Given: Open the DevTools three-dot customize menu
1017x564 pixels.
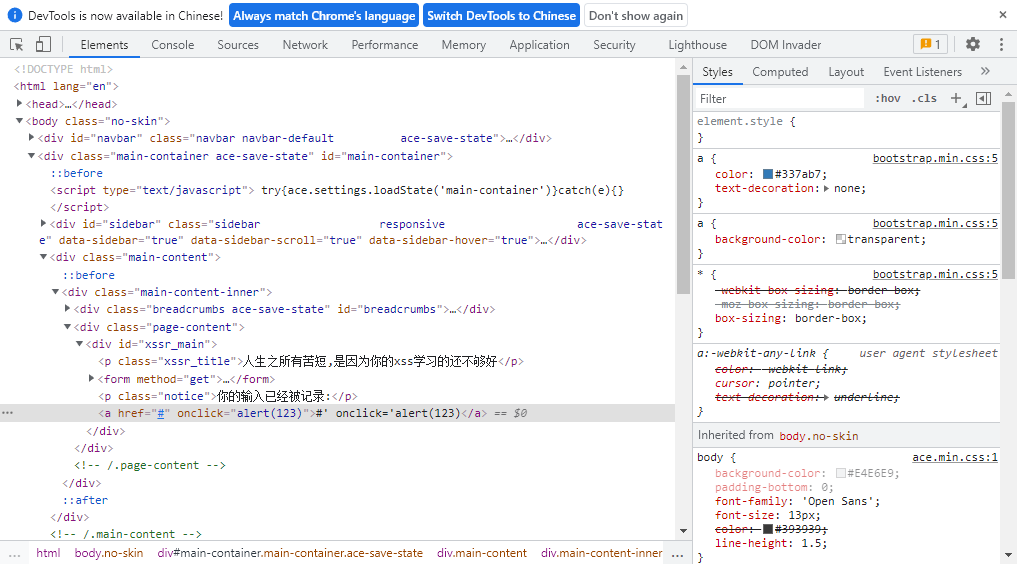Looking at the screenshot, I should point(1001,44).
